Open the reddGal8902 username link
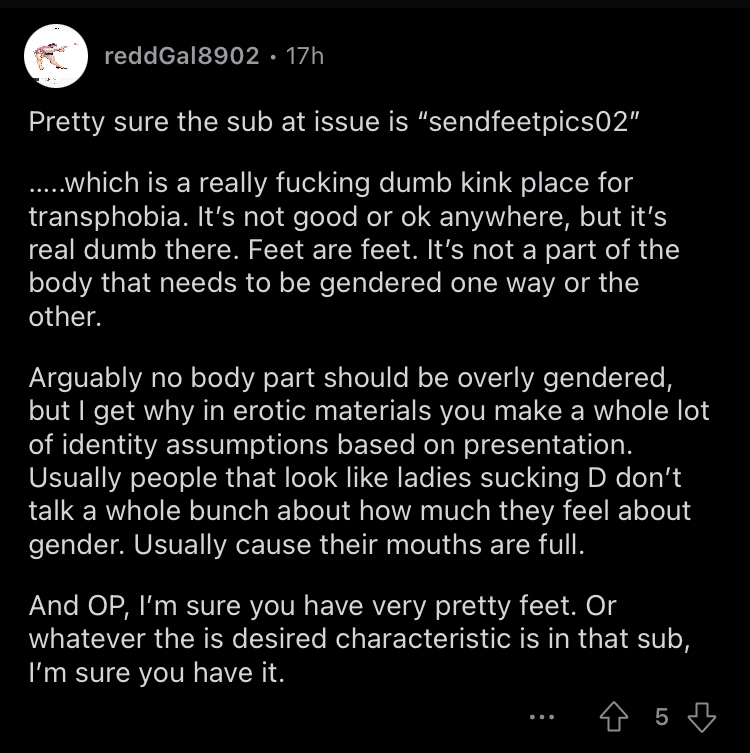The image size is (750, 753). pyautogui.click(x=182, y=56)
